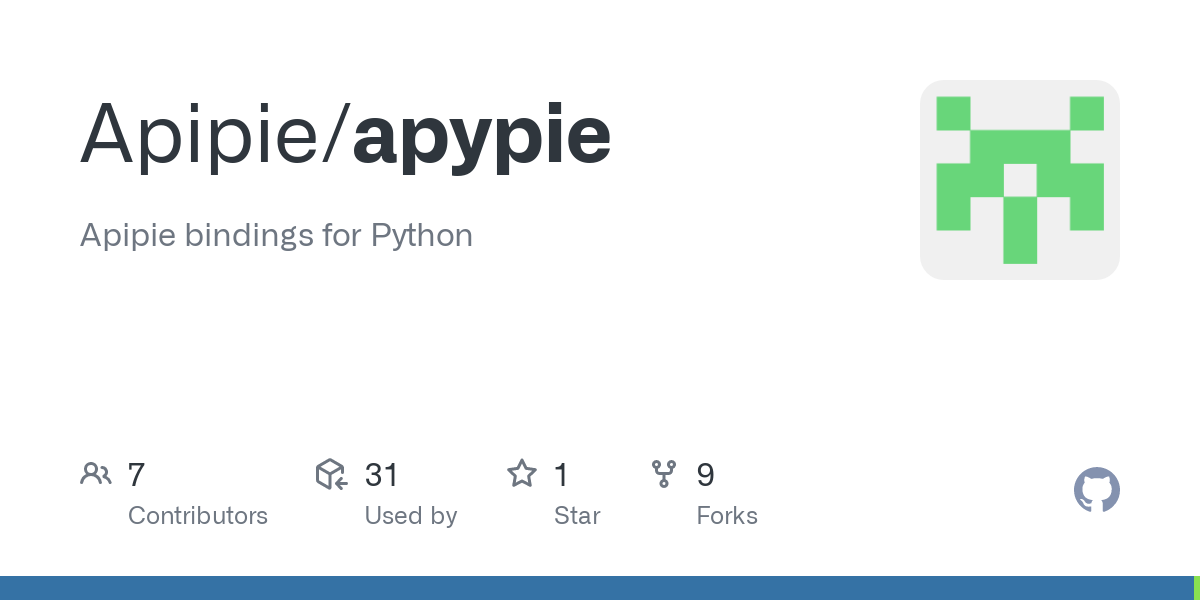
Task: Click the forks count 9
Action: [x=705, y=474]
